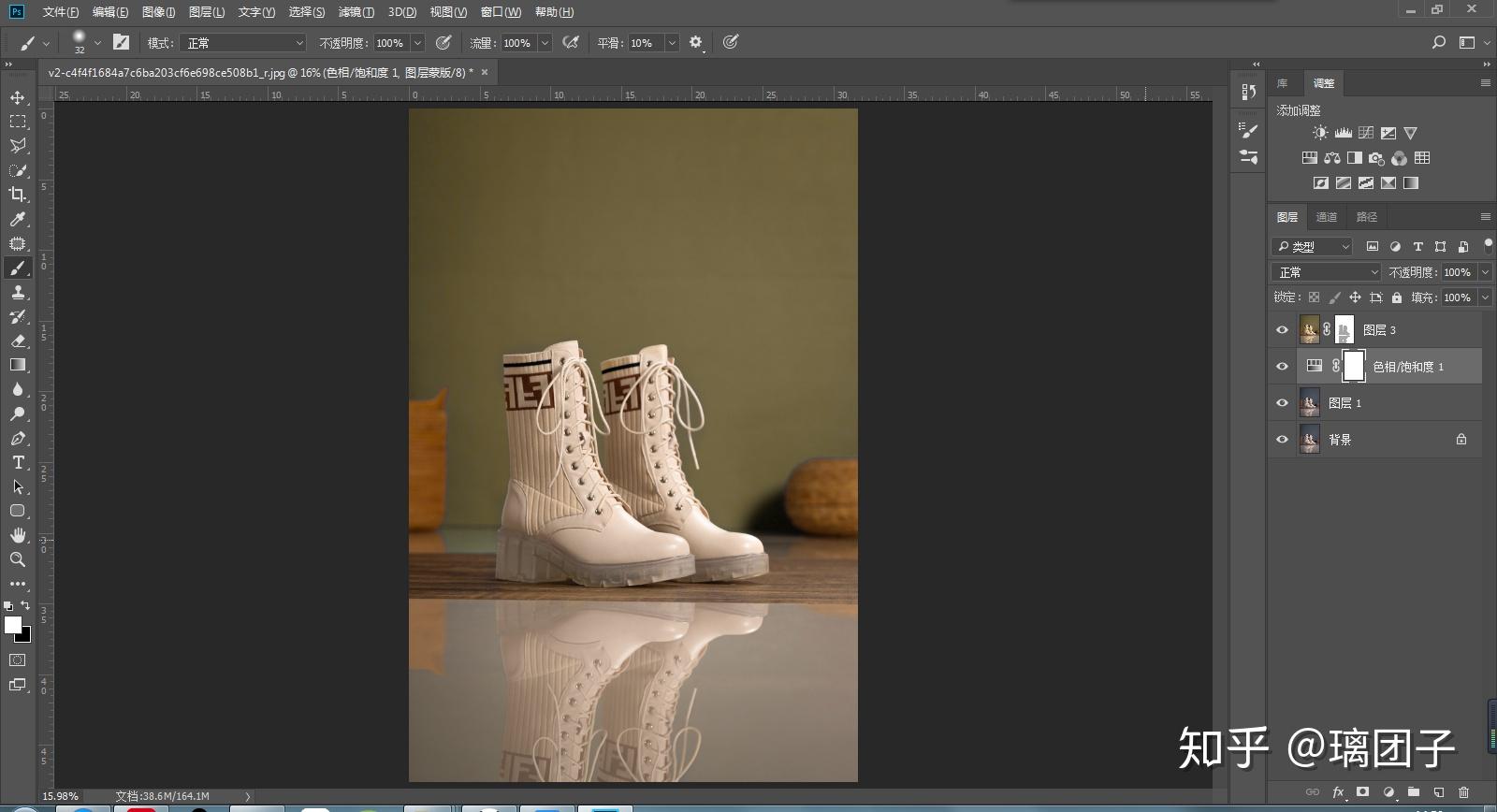This screenshot has height=812, width=1497.
Task: Select the Eraser tool
Action: click(18, 341)
